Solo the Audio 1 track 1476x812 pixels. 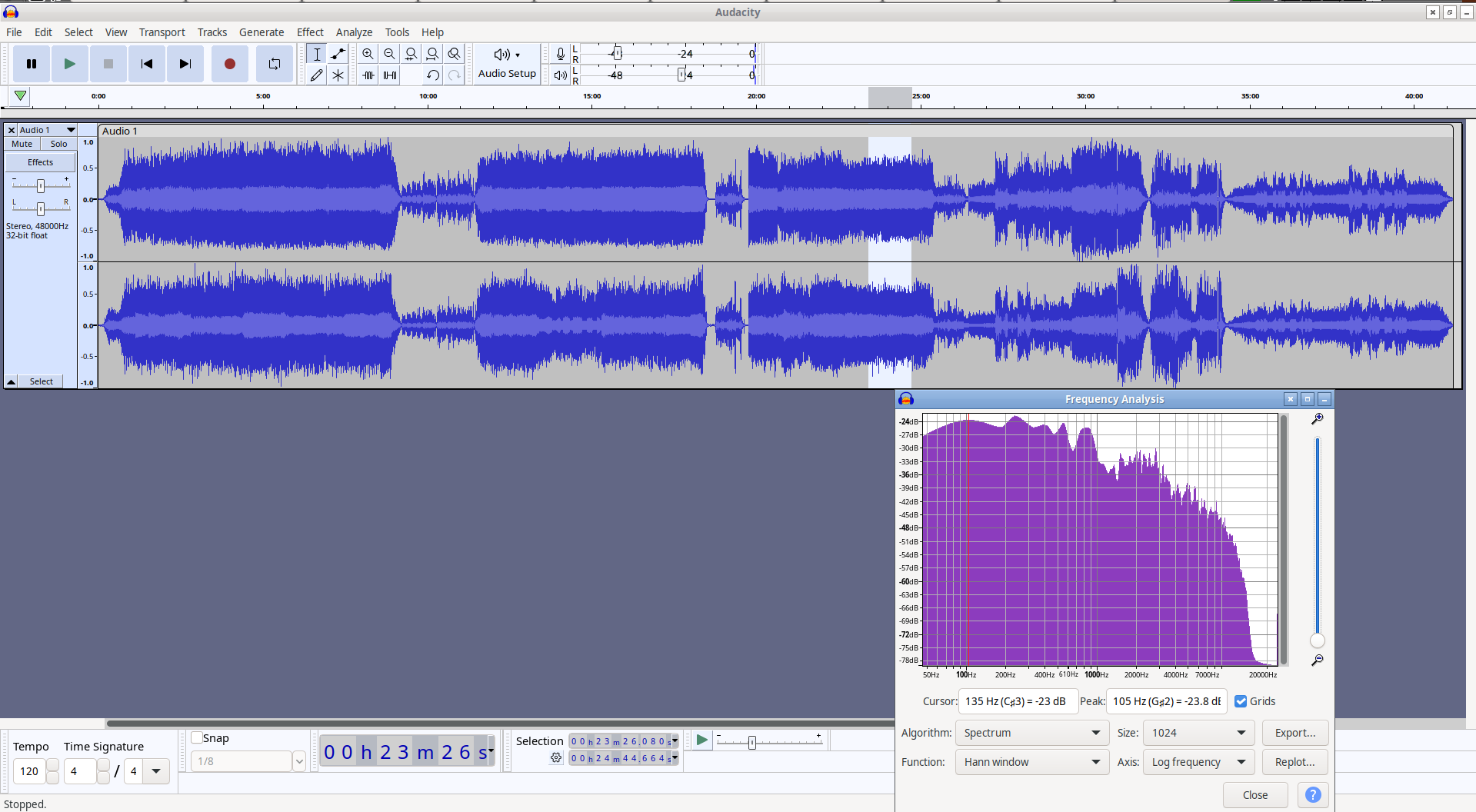[x=59, y=144]
